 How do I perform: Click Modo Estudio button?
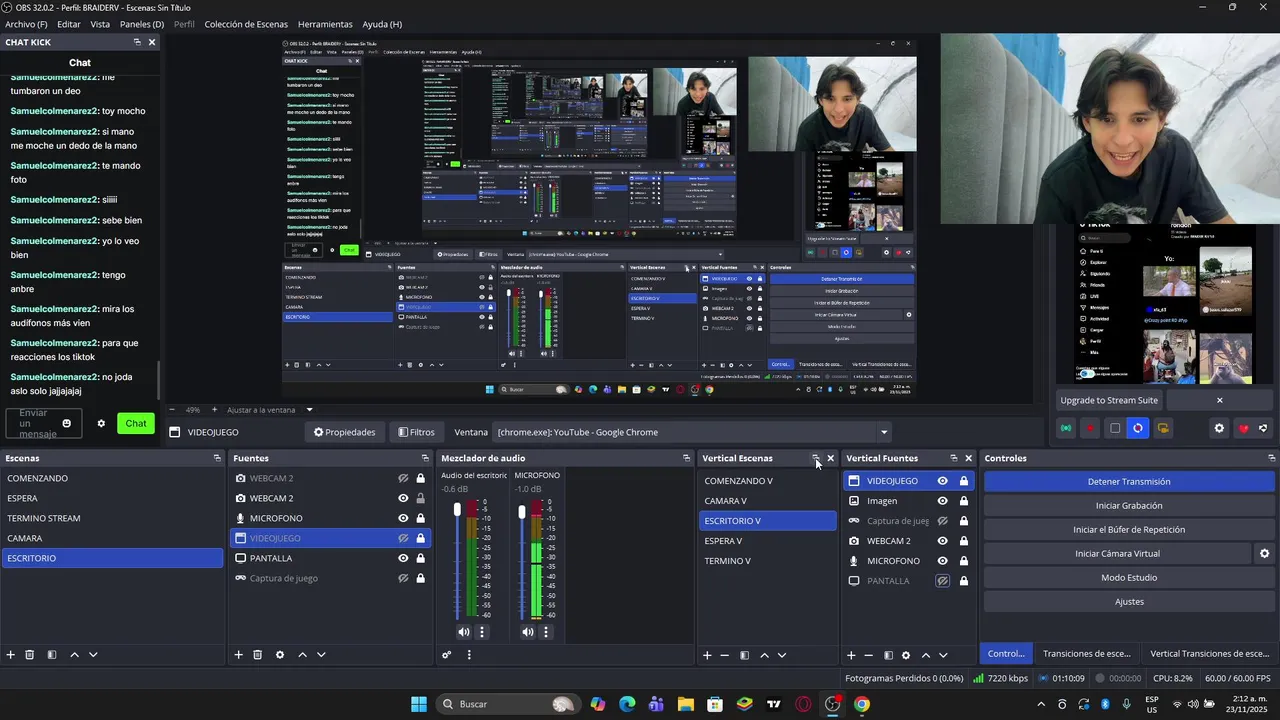1129,578
